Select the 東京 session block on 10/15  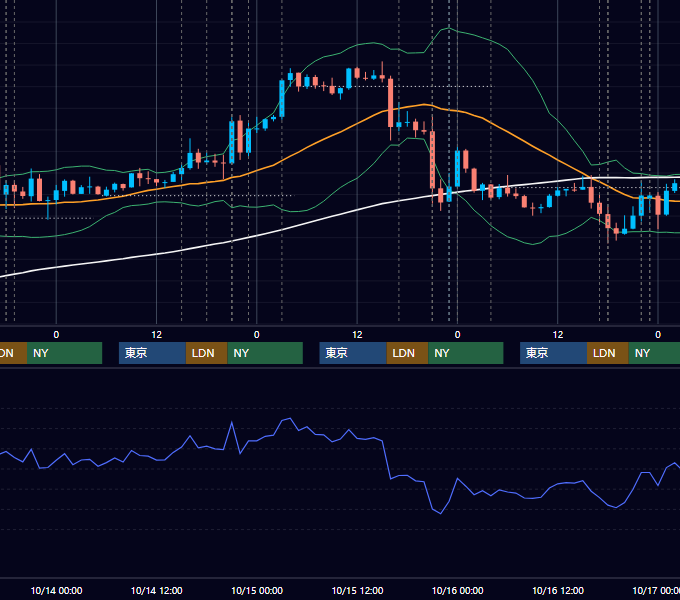[353, 353]
